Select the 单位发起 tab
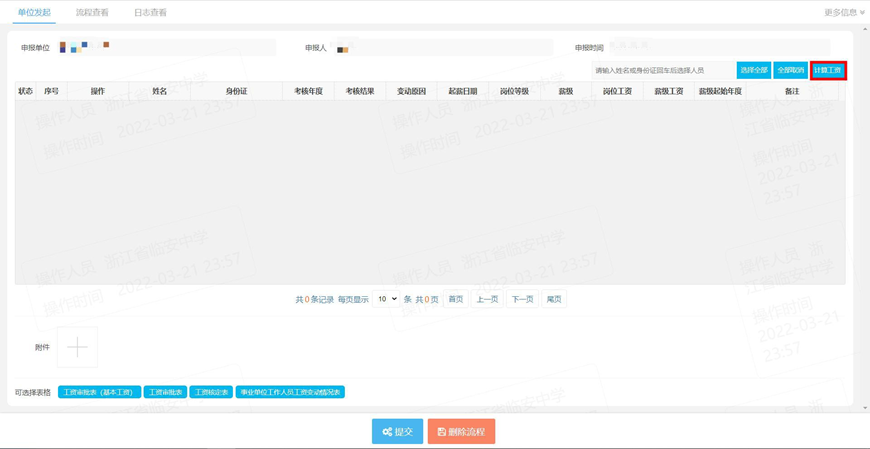The image size is (870, 449). (34, 12)
